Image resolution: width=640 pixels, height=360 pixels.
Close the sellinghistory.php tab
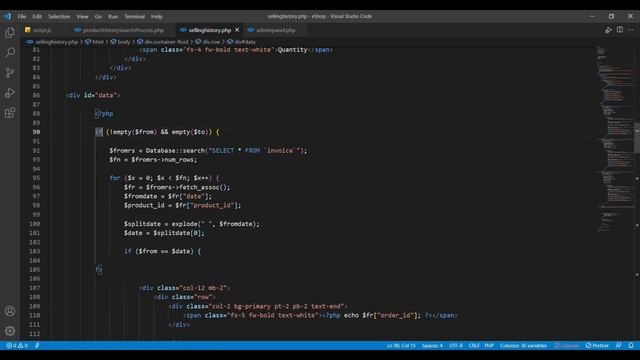click(237, 30)
